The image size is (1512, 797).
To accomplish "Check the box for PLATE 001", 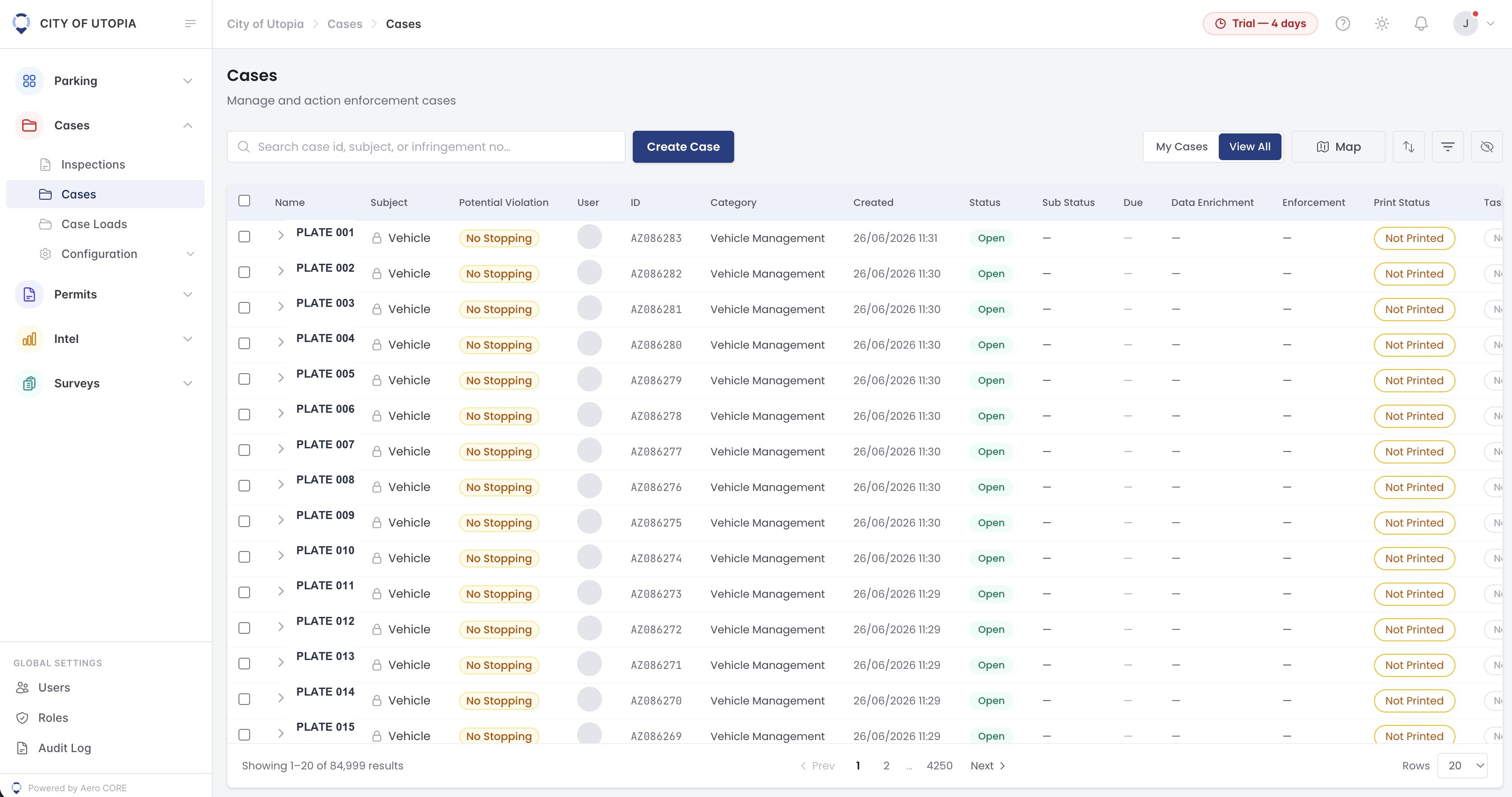I will pos(244,236).
